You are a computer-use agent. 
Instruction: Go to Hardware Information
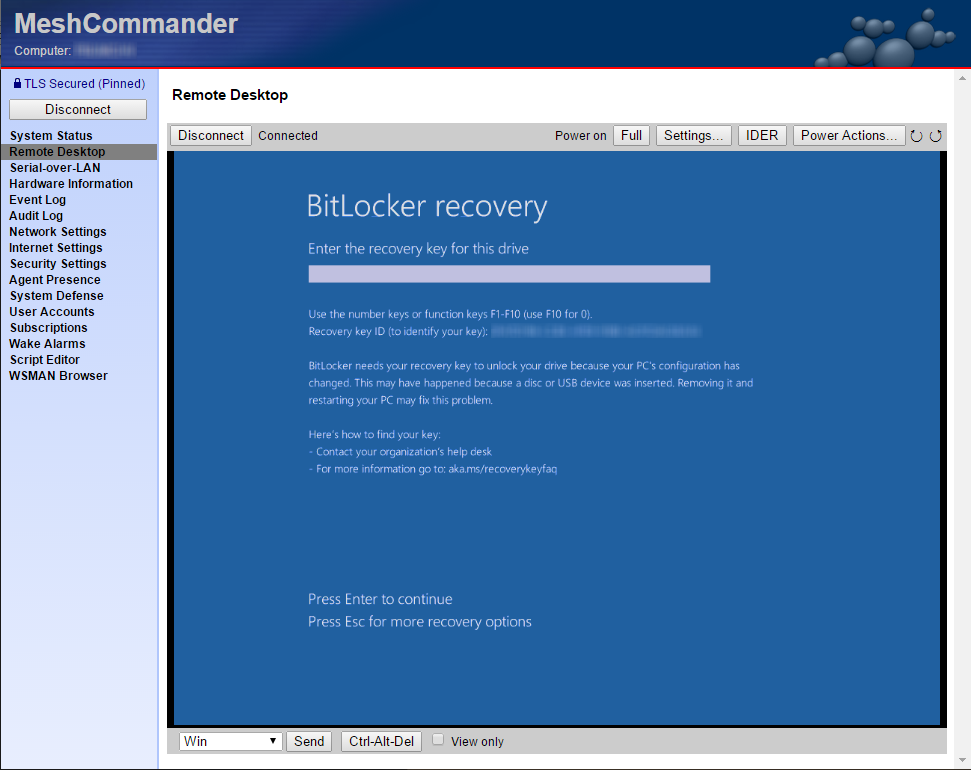[x=71, y=184]
